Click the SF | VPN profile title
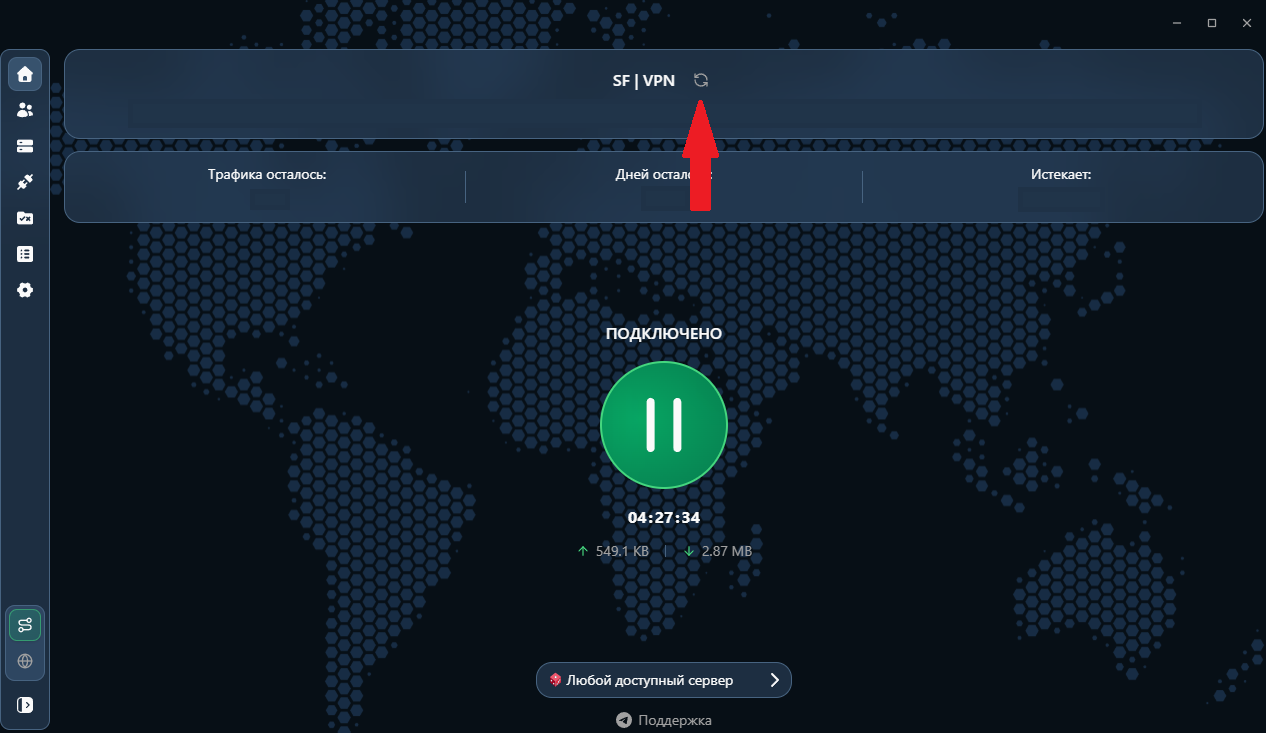The height and width of the screenshot is (733, 1266). pyautogui.click(x=643, y=81)
